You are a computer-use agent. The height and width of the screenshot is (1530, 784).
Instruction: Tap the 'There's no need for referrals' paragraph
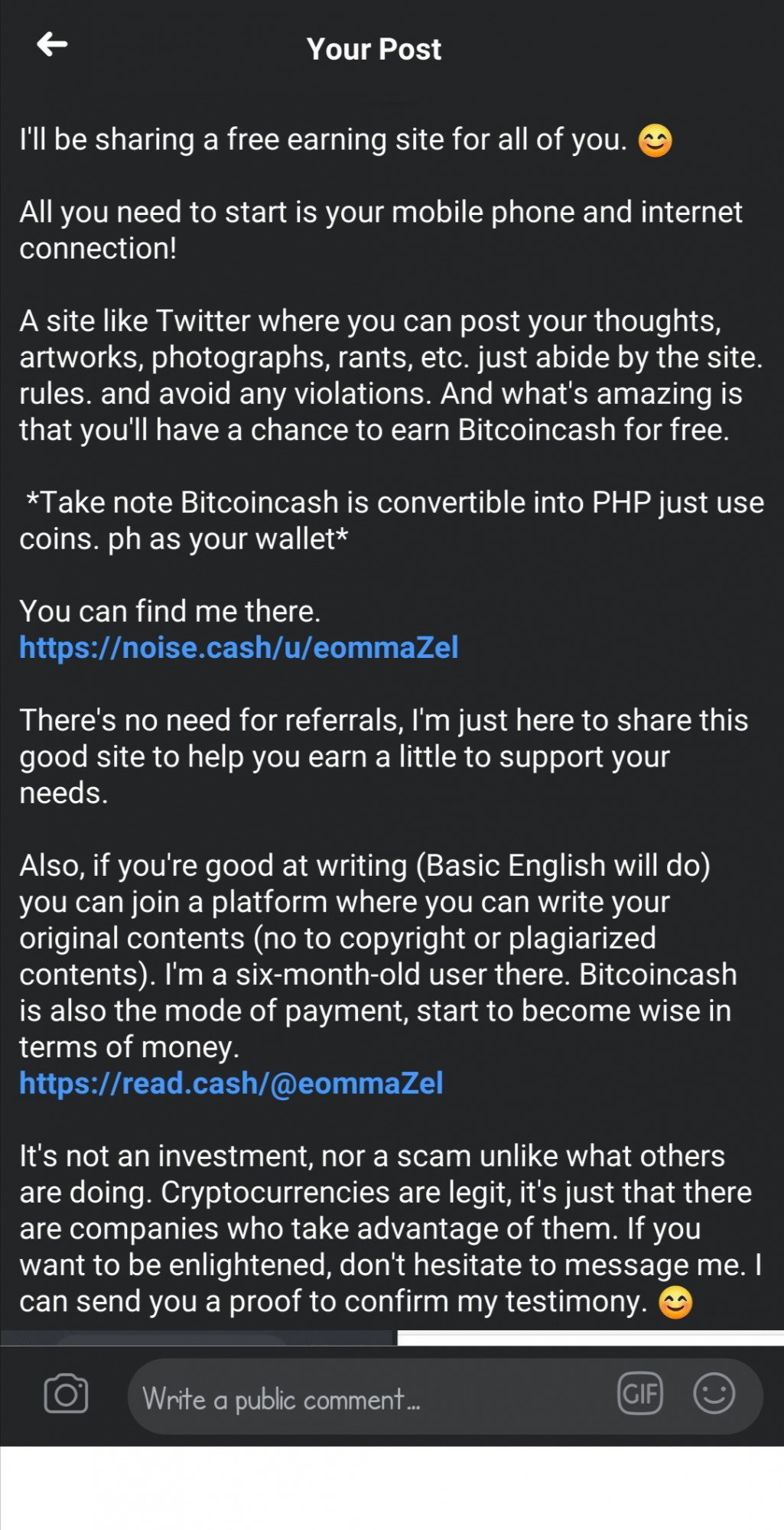[x=384, y=757]
